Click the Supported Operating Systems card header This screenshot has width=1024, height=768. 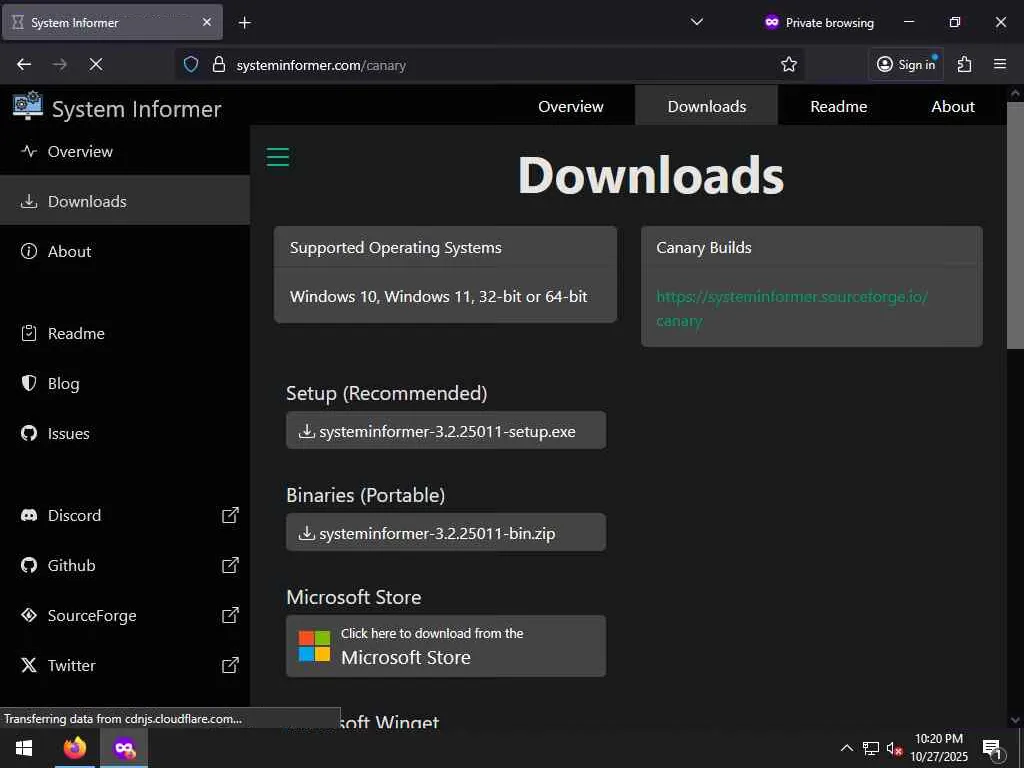(x=445, y=248)
